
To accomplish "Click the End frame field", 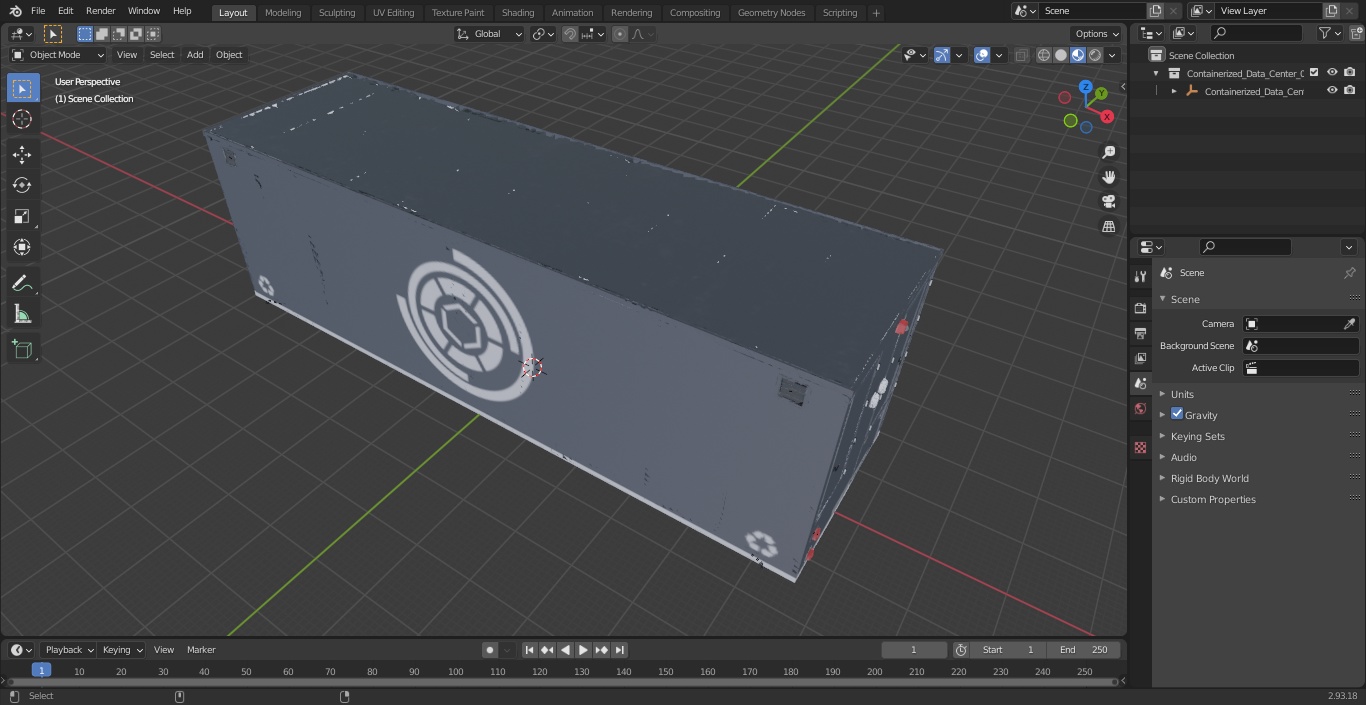I will point(1084,650).
